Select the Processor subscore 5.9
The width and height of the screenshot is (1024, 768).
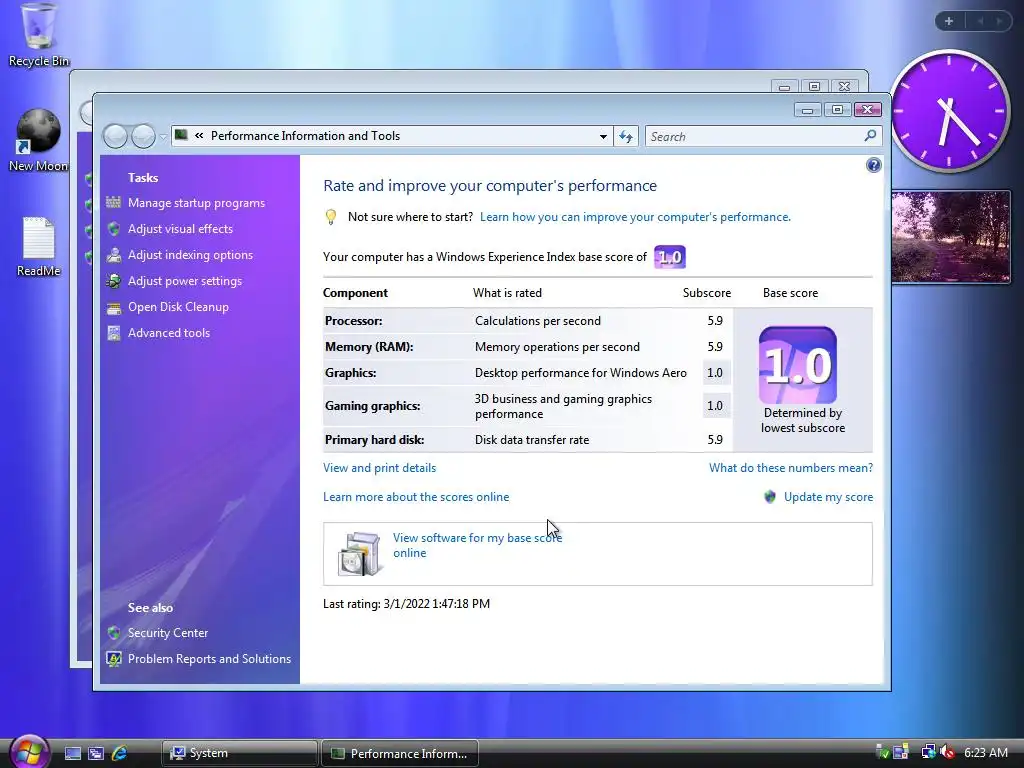click(714, 321)
